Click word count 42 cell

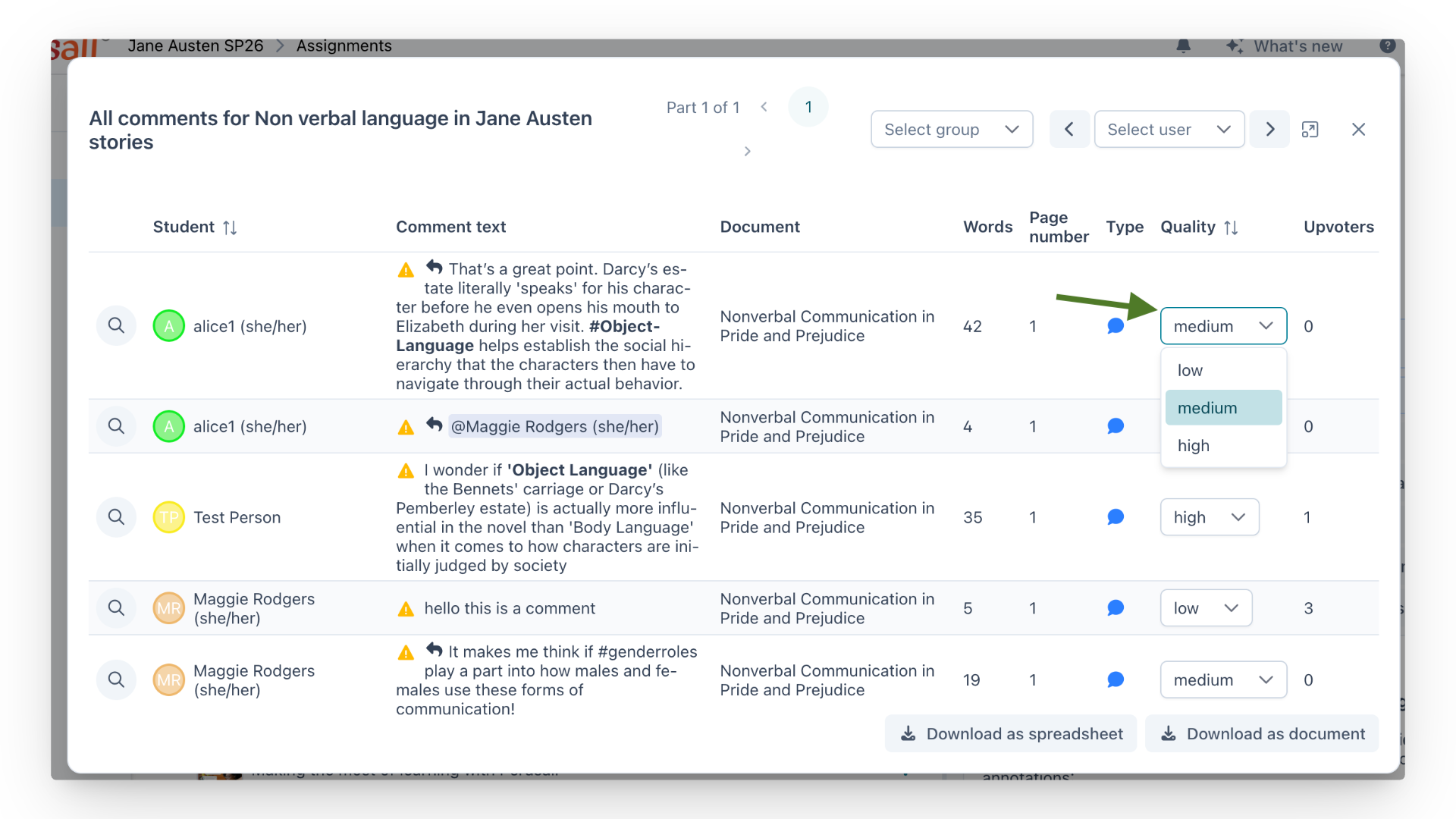point(973,326)
